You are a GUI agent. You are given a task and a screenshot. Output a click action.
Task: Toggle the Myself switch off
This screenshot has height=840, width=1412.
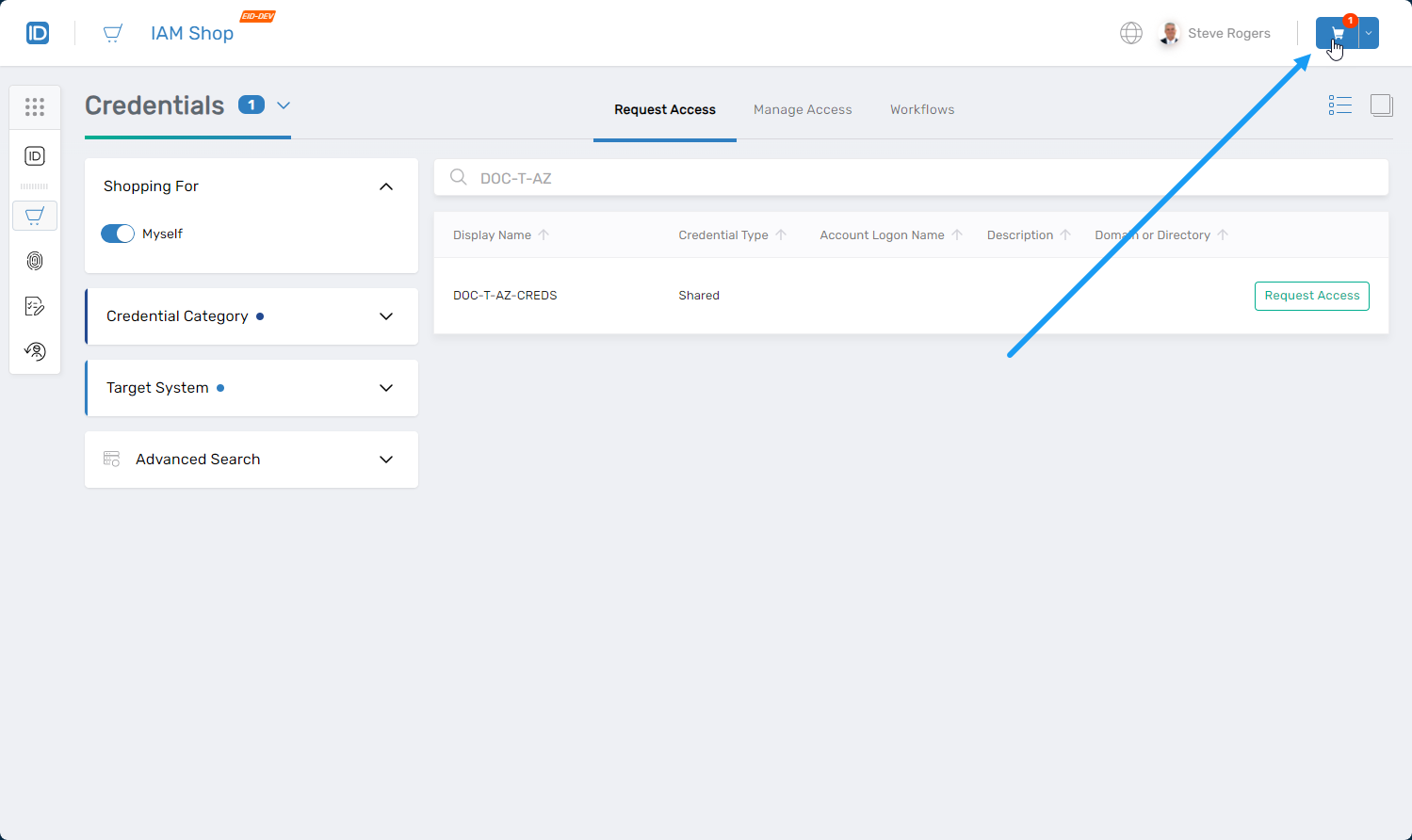pyautogui.click(x=118, y=234)
